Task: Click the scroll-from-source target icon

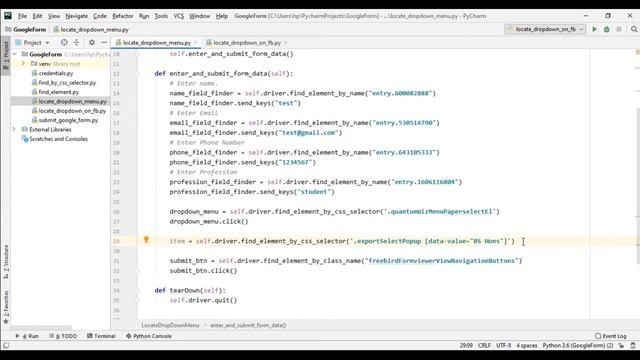Action: [64, 42]
